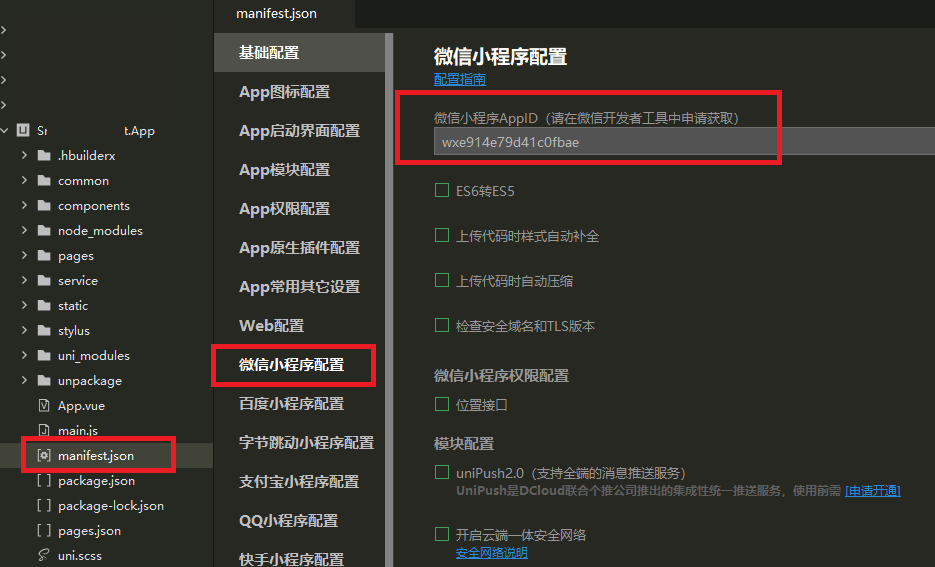Click the pages.json file icon
This screenshot has width=935, height=567.
pos(43,530)
